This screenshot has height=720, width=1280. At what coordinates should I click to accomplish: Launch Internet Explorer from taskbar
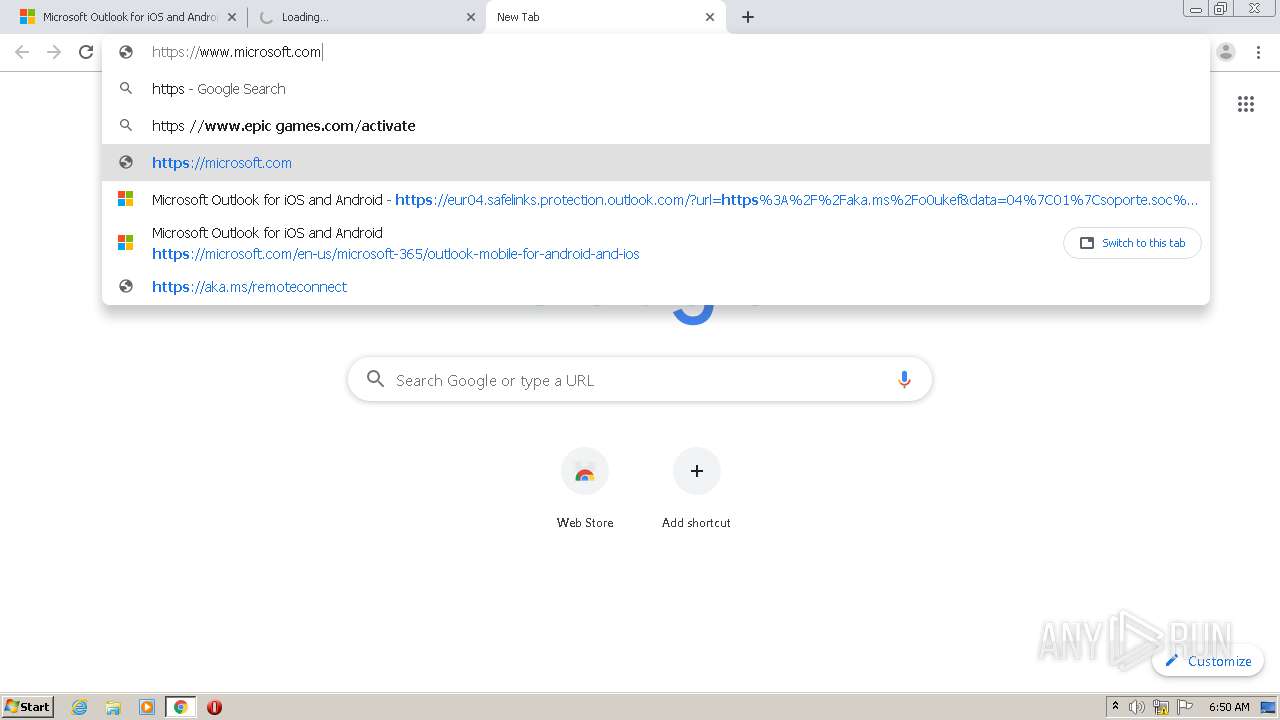(80, 707)
